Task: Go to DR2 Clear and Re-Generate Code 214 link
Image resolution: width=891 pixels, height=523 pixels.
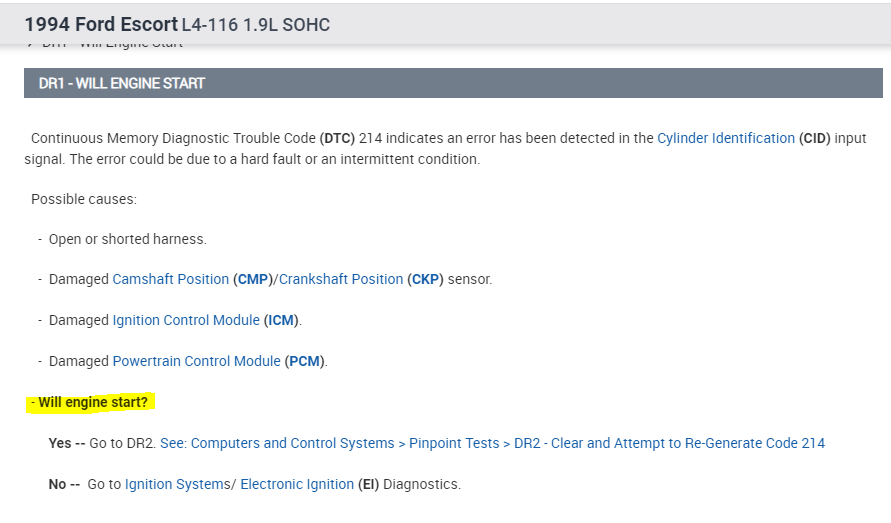Action: pyautogui.click(x=492, y=443)
